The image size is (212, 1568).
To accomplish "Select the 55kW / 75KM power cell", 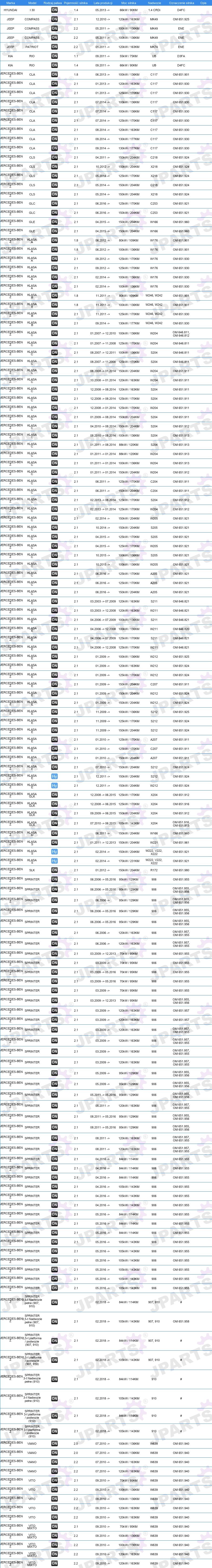I will click(129, 56).
